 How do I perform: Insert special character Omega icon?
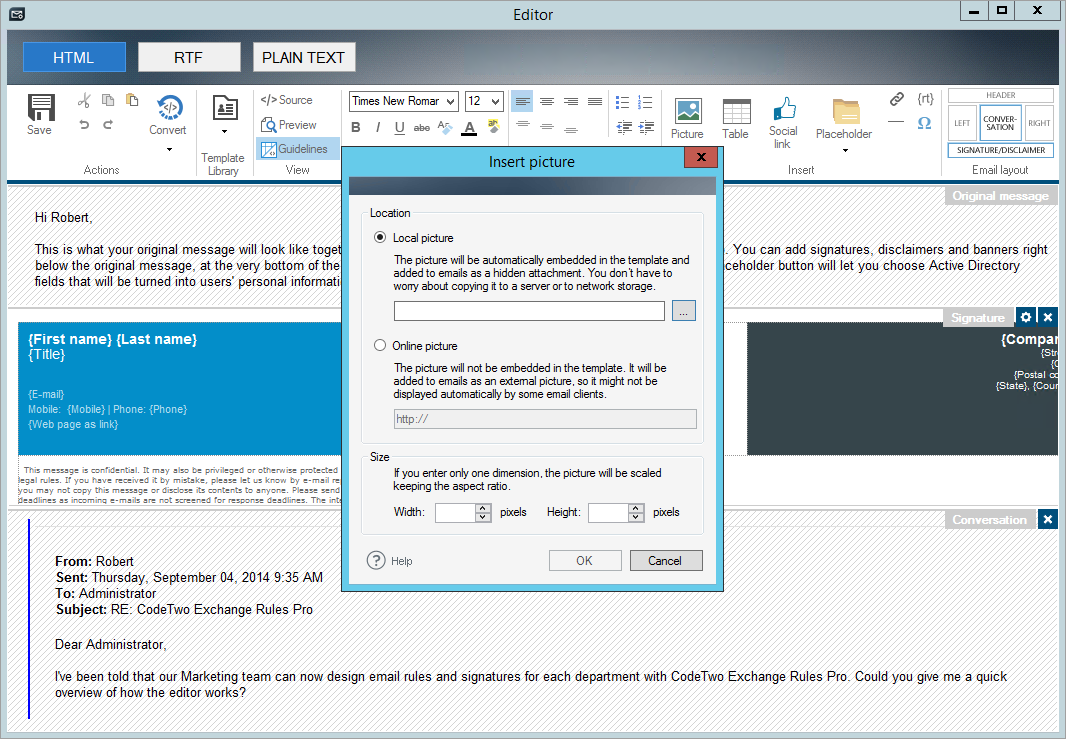[x=924, y=123]
